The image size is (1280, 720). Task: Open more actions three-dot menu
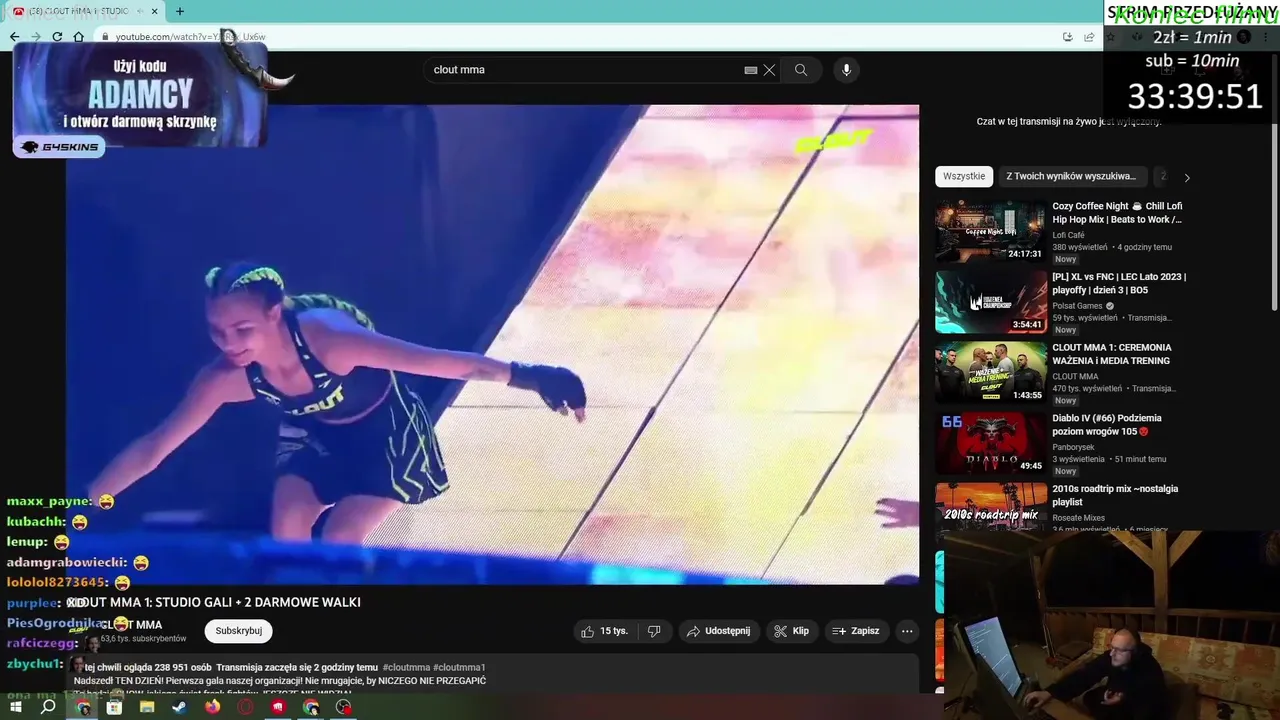[907, 631]
